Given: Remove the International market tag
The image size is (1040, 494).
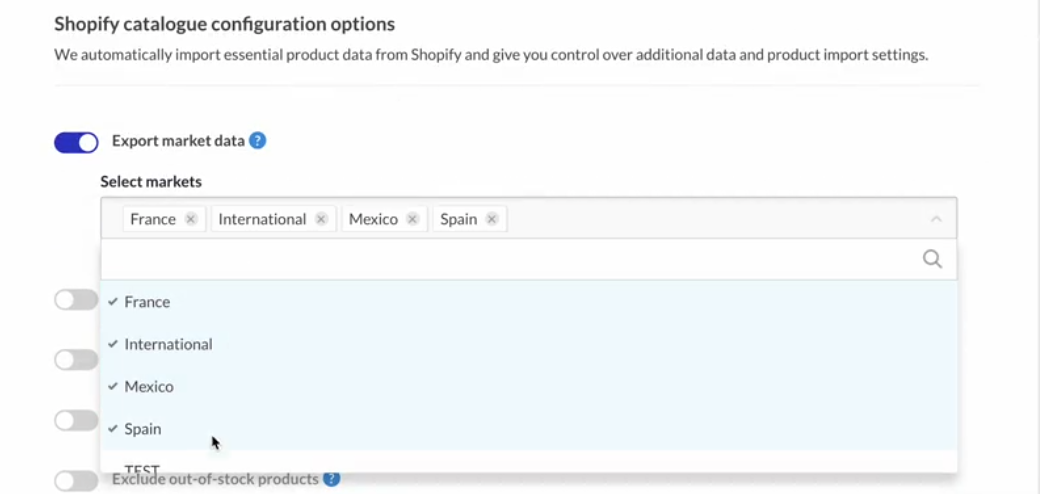Looking at the screenshot, I should coord(321,219).
